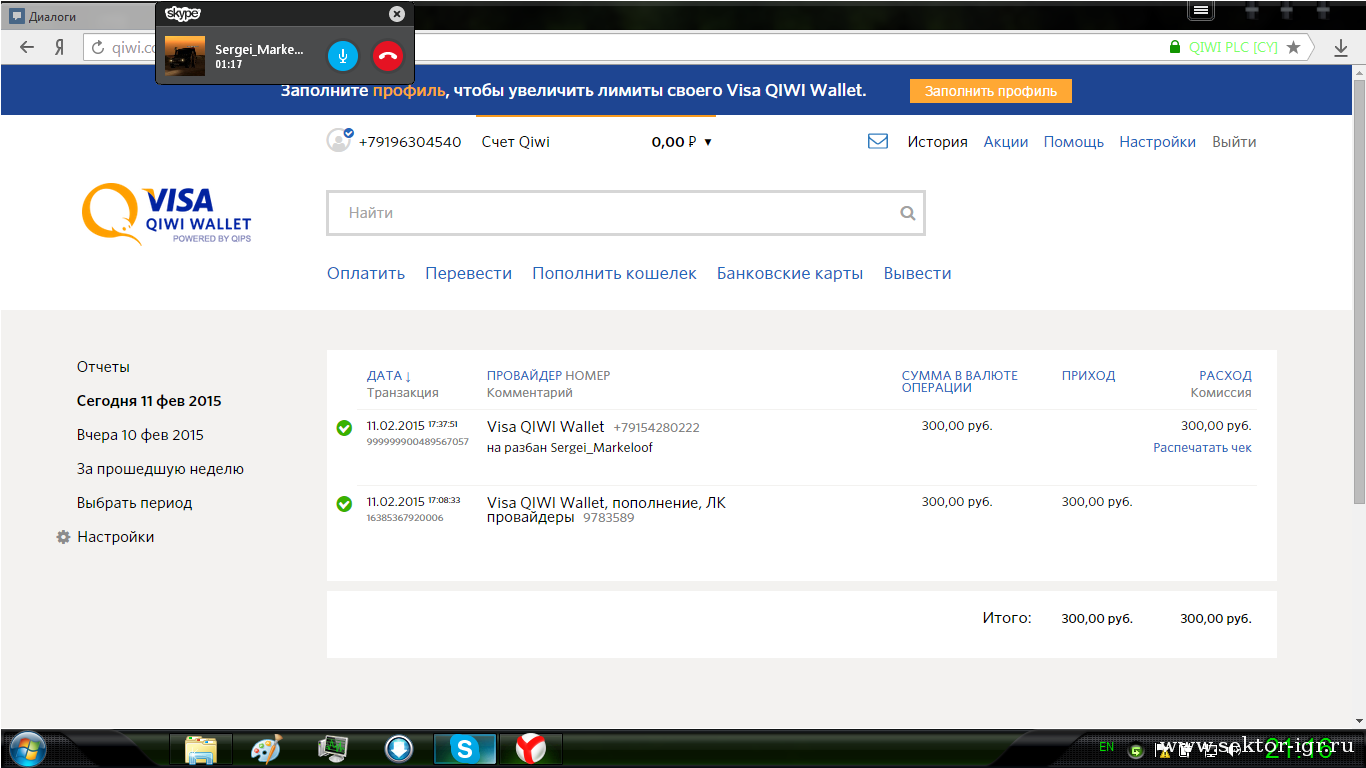Click Sergei_Marke caller avatar thumbnail
The image size is (1366, 768).
coord(185,56)
